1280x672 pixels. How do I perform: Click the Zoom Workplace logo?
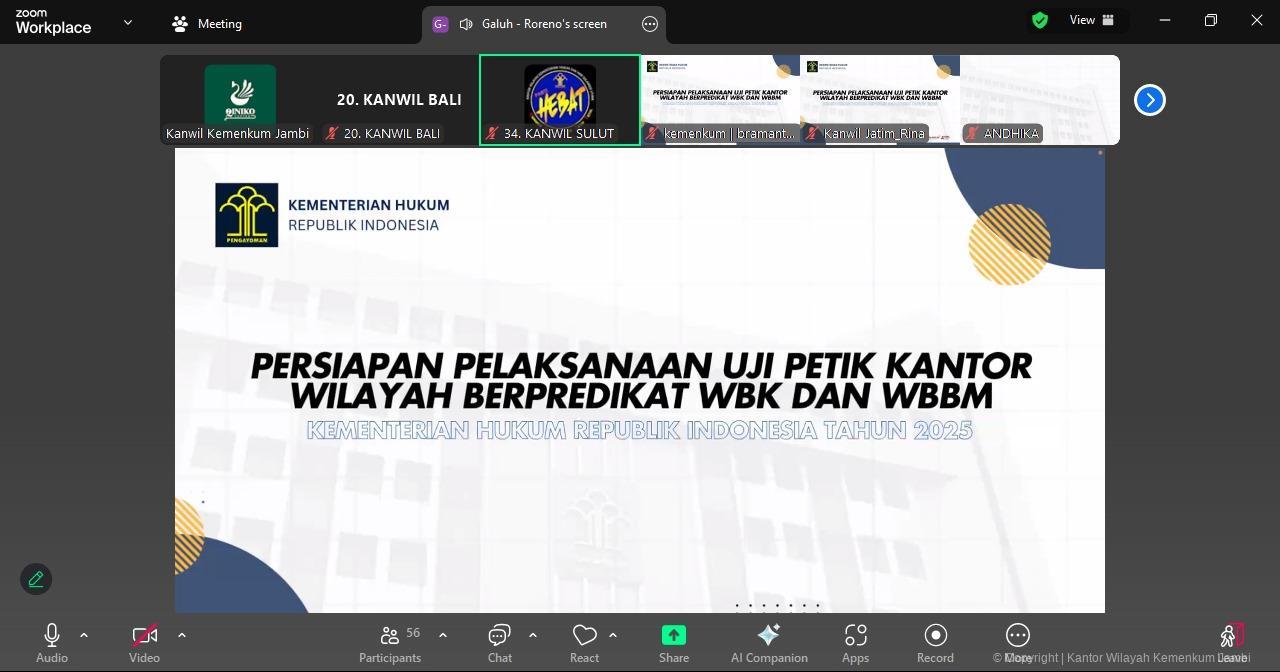53,22
